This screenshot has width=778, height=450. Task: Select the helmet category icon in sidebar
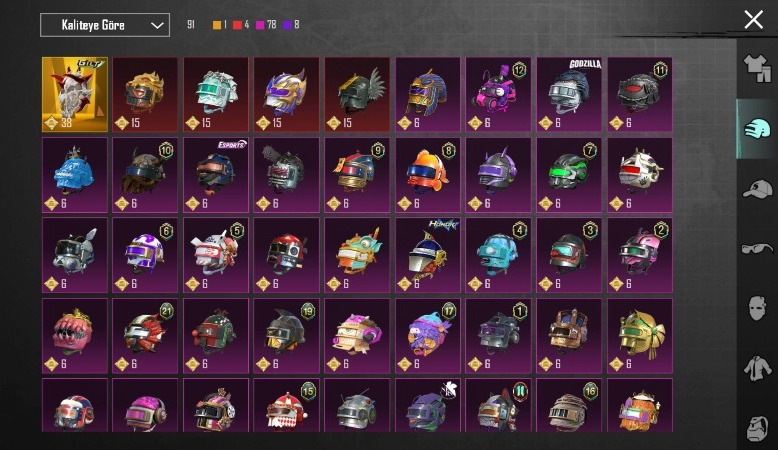(757, 129)
